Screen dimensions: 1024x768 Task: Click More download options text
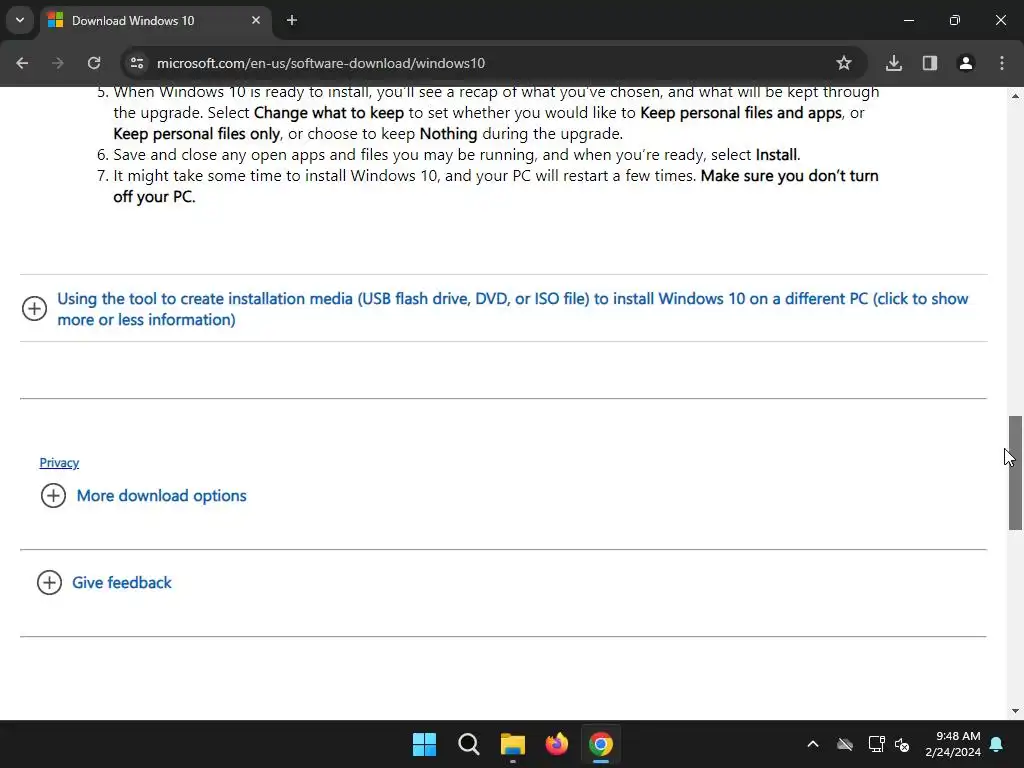[x=161, y=496]
